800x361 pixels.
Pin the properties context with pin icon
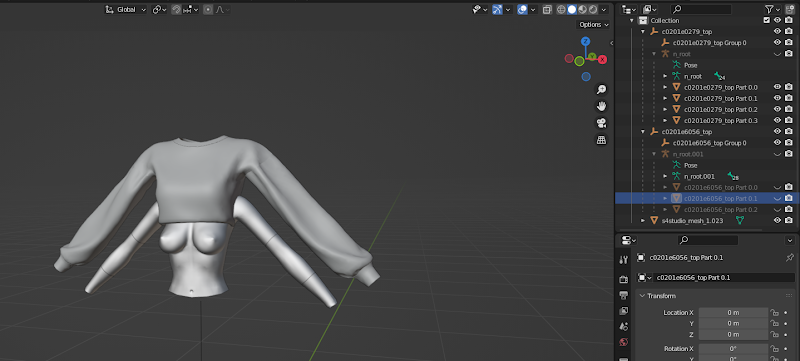point(790,258)
